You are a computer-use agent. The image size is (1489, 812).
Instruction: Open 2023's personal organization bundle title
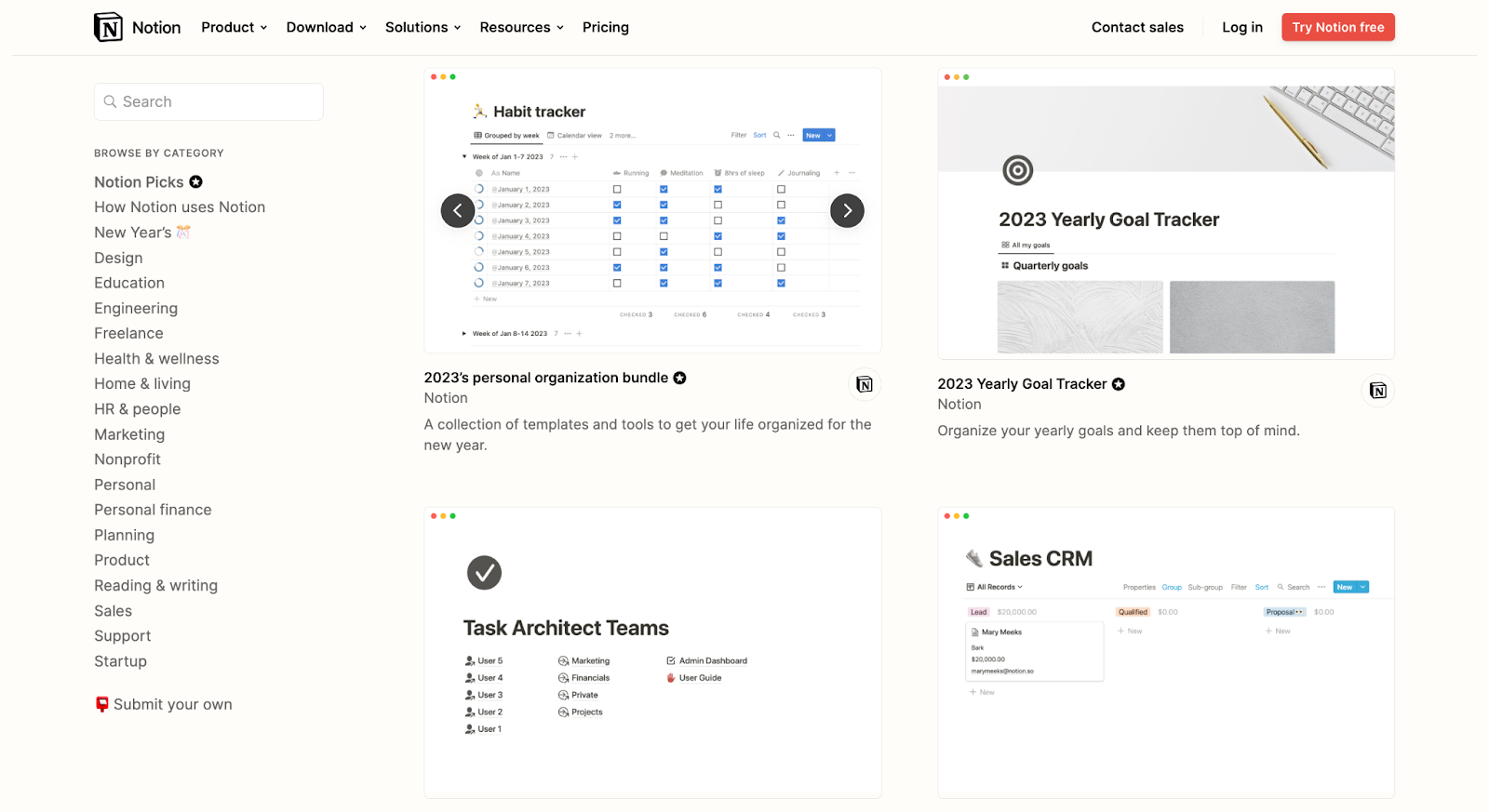tap(546, 378)
